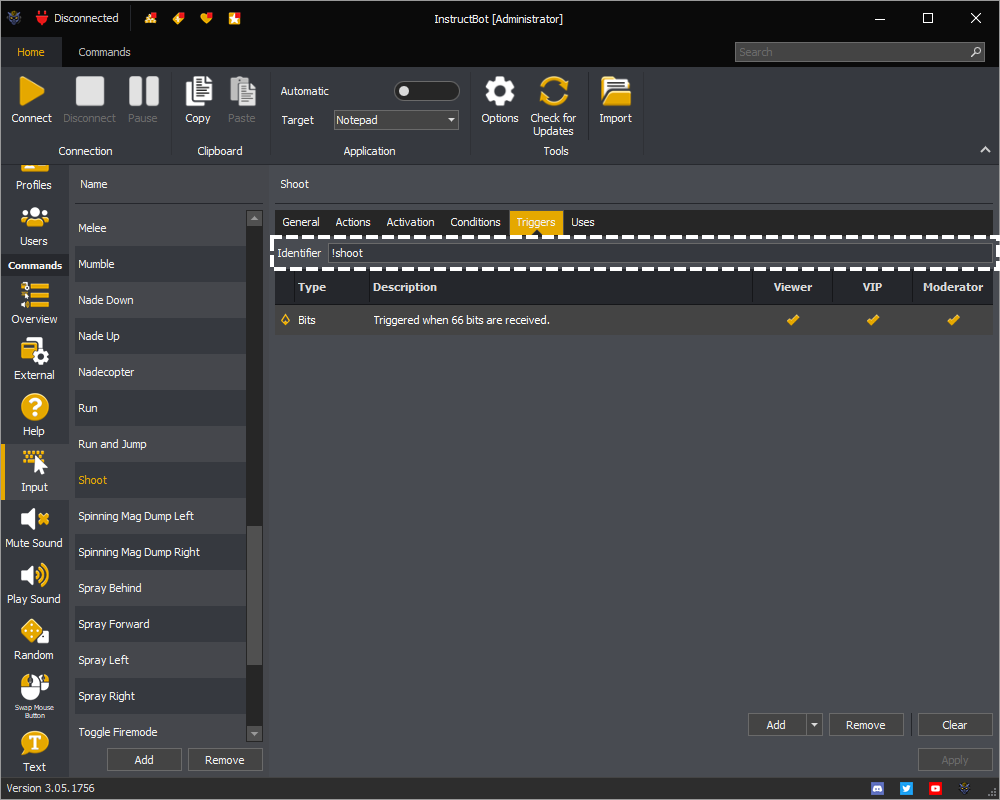Select the Toggle Firemode command
Viewport: 1000px width, 800px height.
(x=160, y=732)
